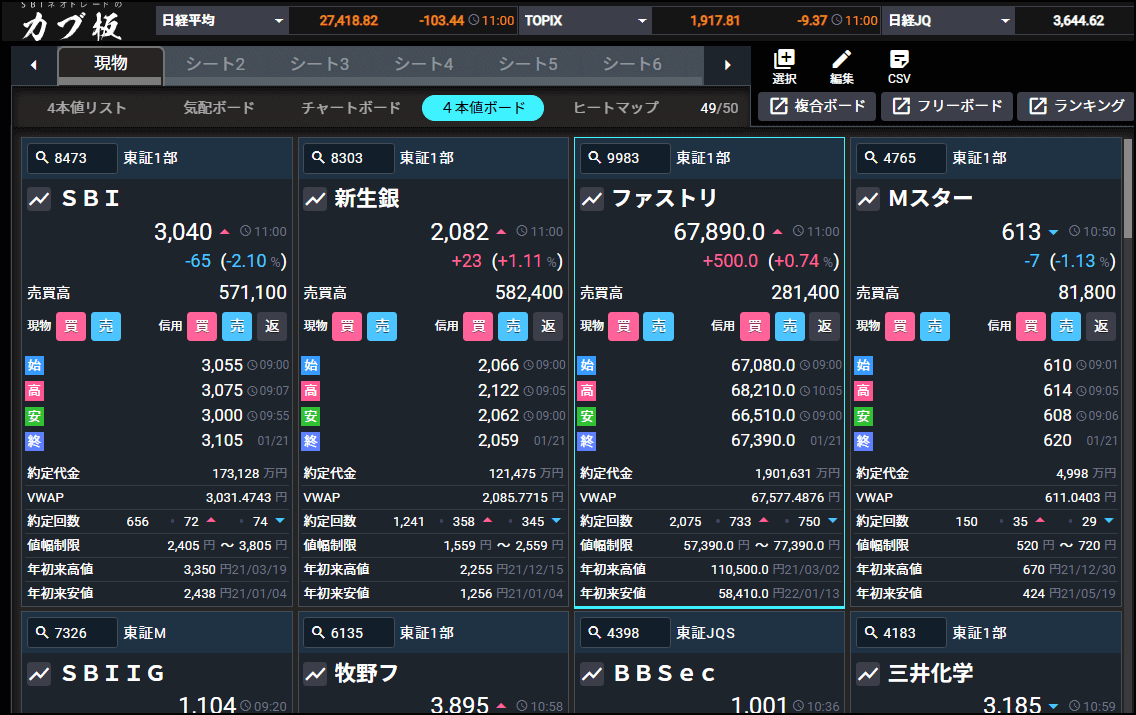
Task: Switch to the シート2 tab
Action: 215,64
